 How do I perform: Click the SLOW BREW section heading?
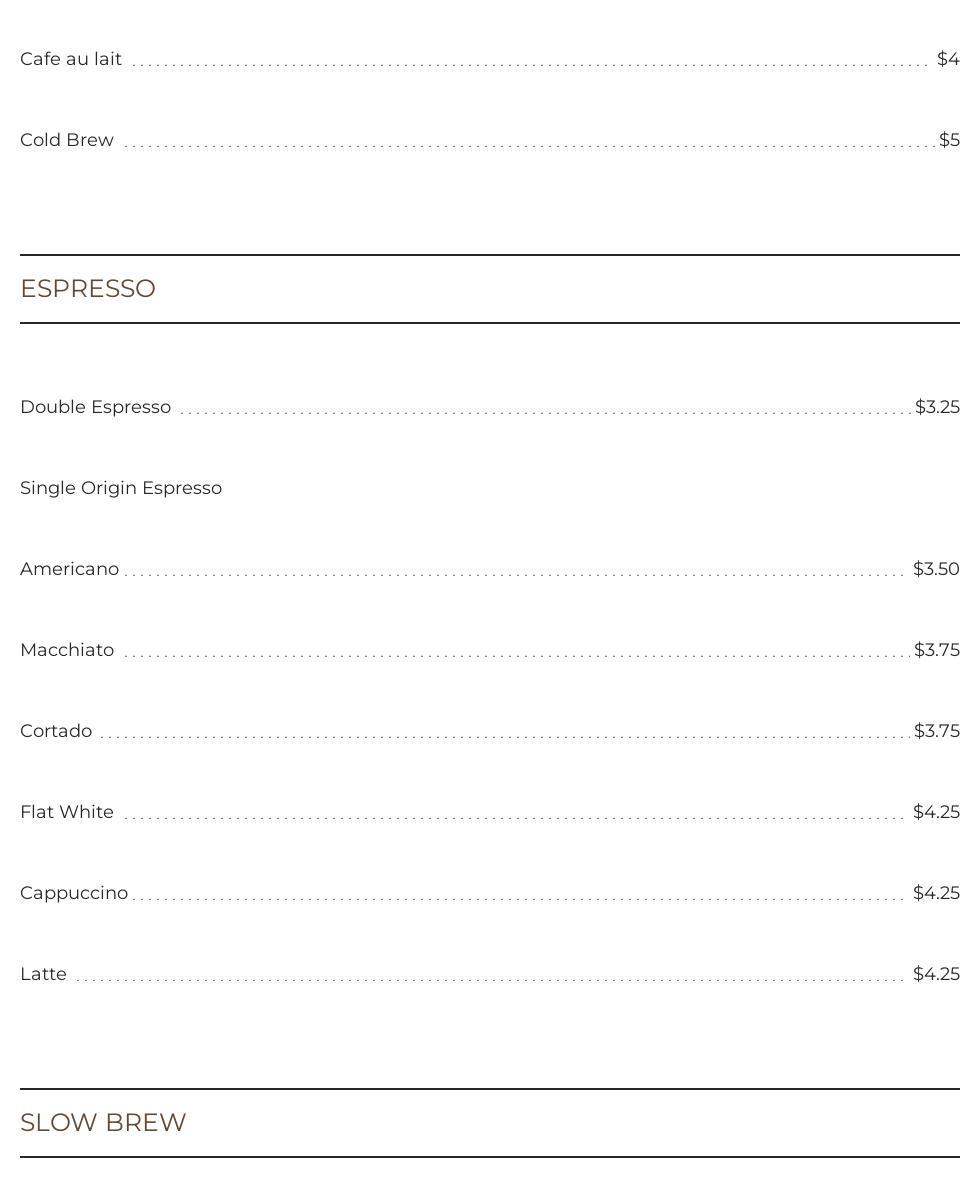[x=103, y=1123]
